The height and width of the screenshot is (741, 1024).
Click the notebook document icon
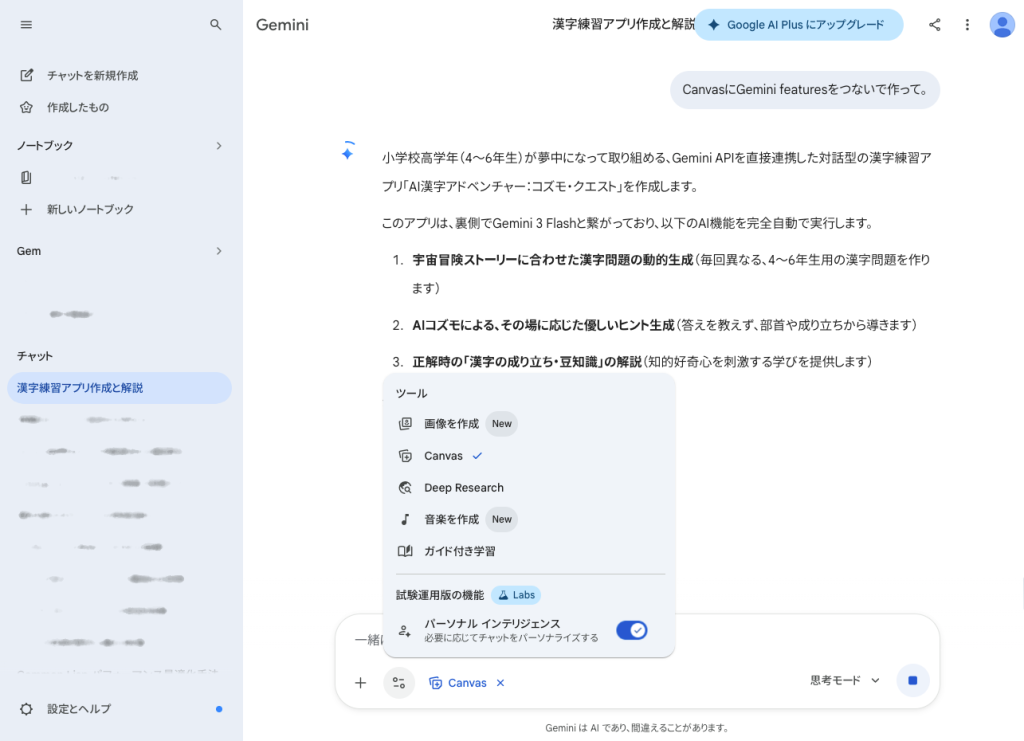pyautogui.click(x=26, y=177)
